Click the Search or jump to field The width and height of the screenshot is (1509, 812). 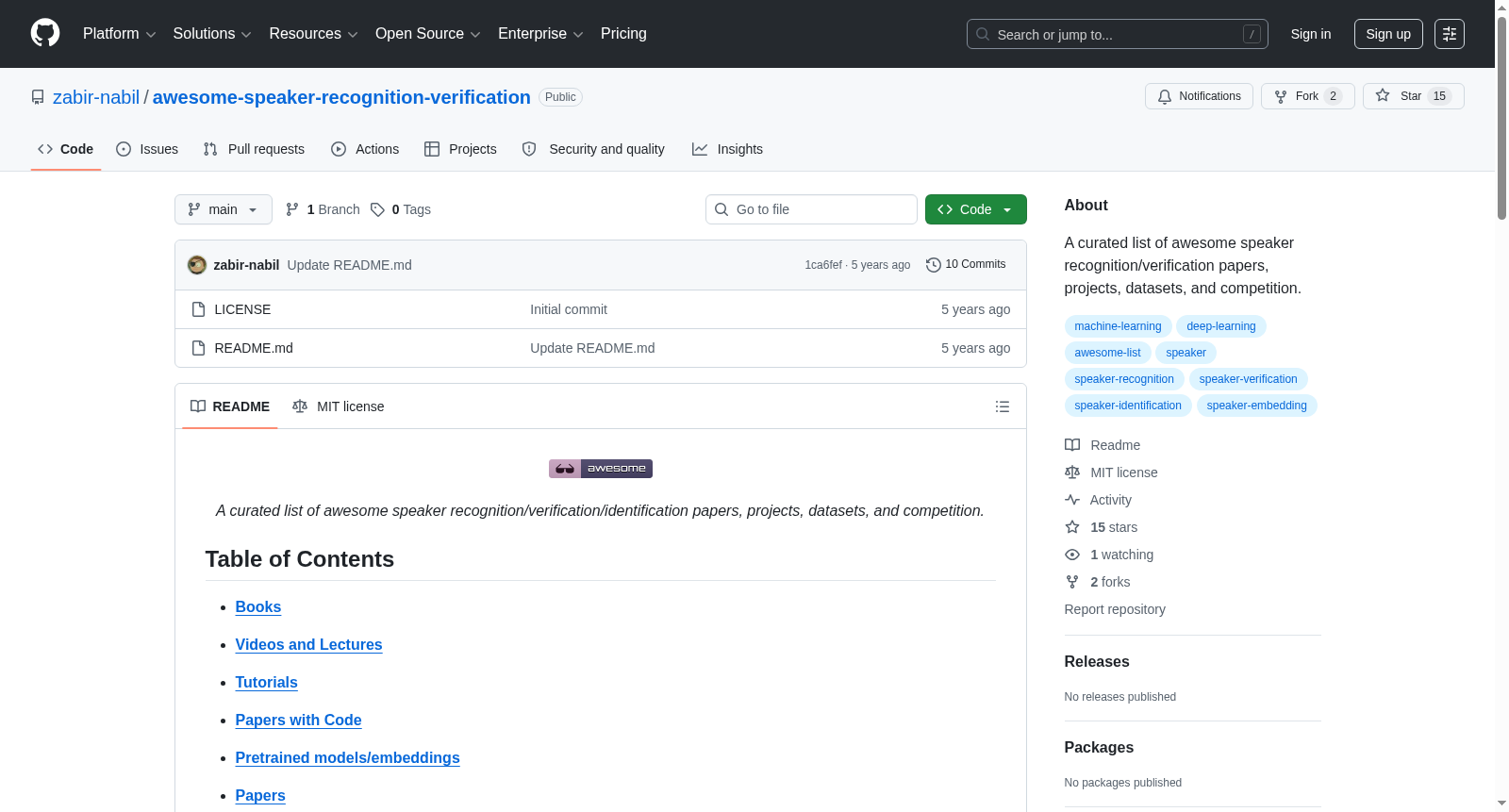click(1118, 34)
